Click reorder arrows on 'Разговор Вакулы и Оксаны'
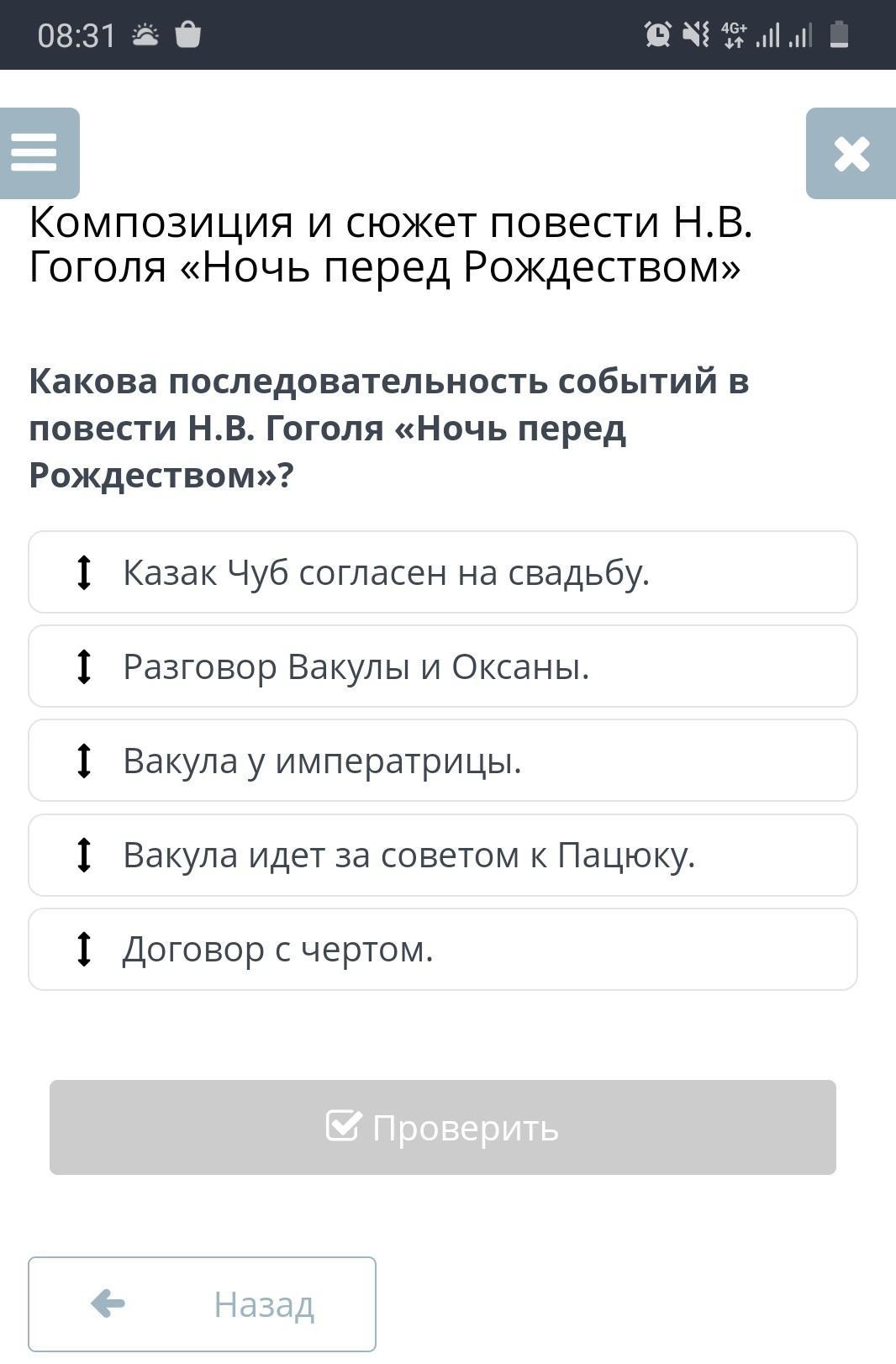The height and width of the screenshot is (1364, 896). tap(83, 666)
